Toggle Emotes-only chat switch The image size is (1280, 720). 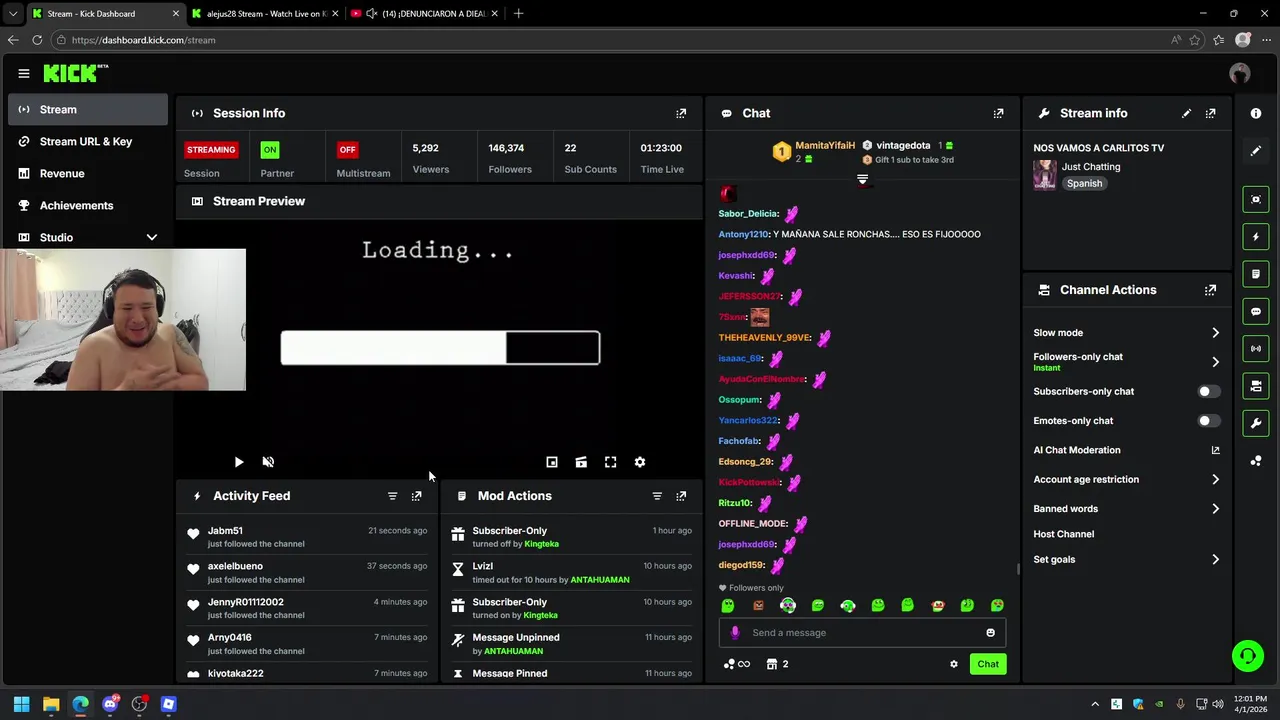(x=1209, y=421)
